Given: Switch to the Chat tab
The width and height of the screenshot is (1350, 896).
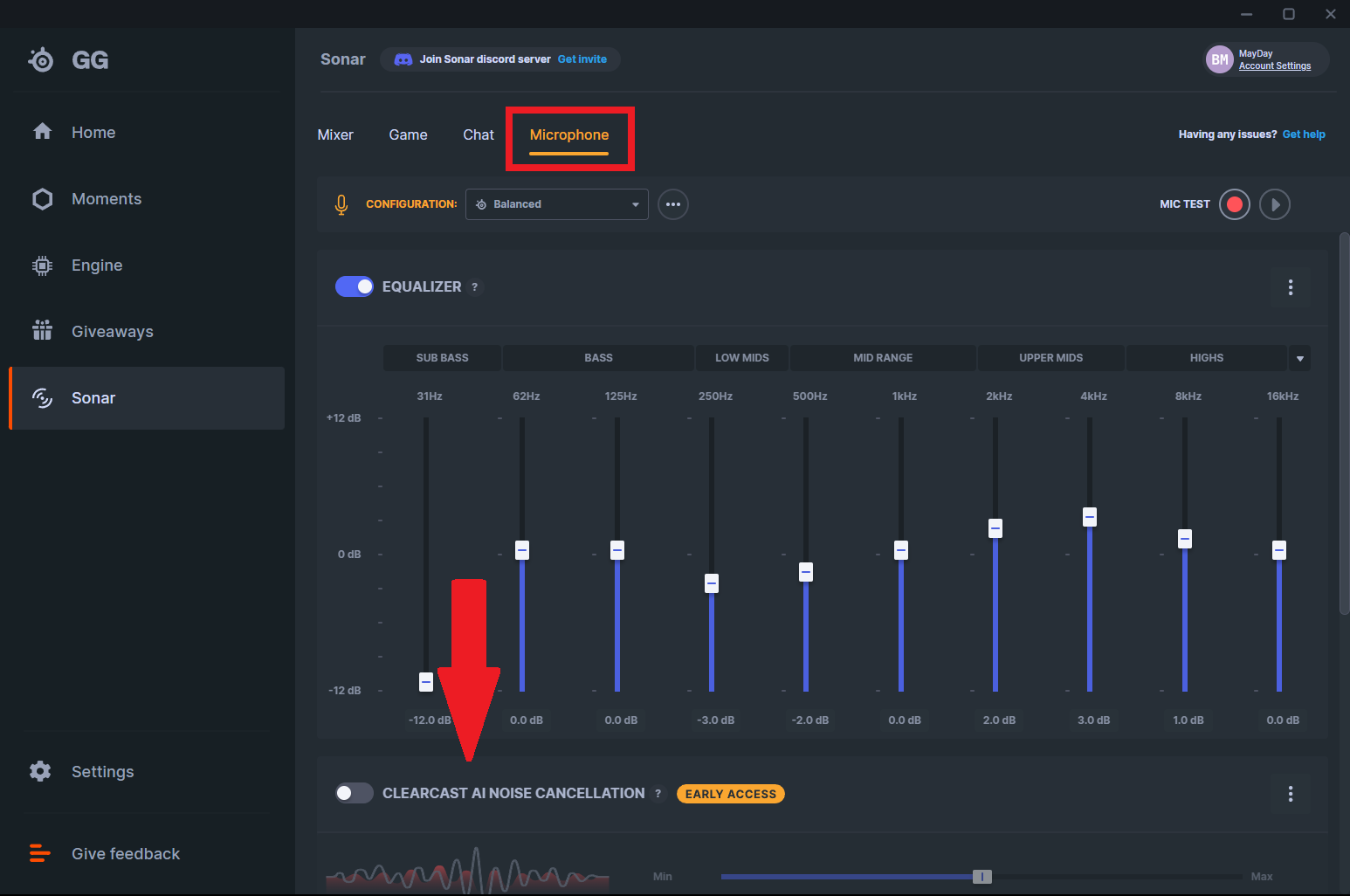Looking at the screenshot, I should pos(479,134).
